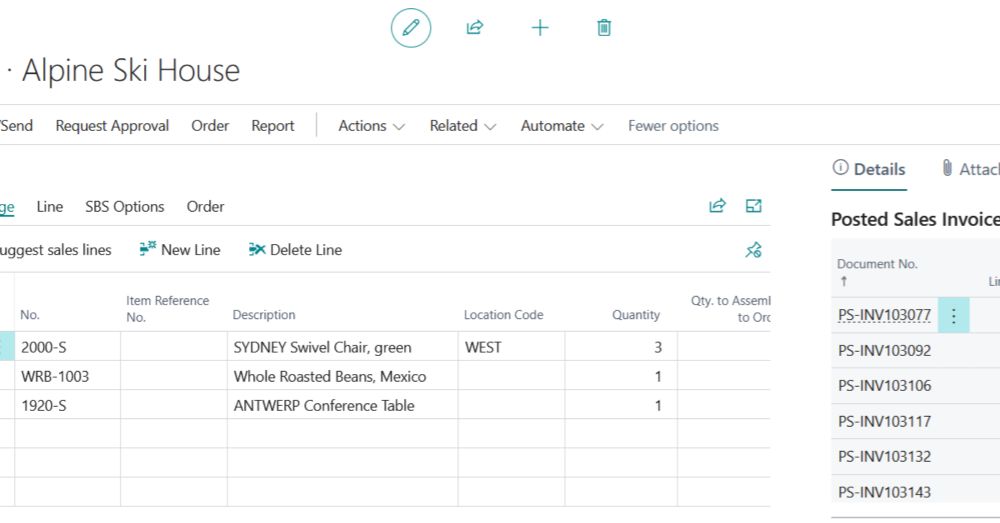Switch to the Details tab
1000x523 pixels.
pos(869,169)
